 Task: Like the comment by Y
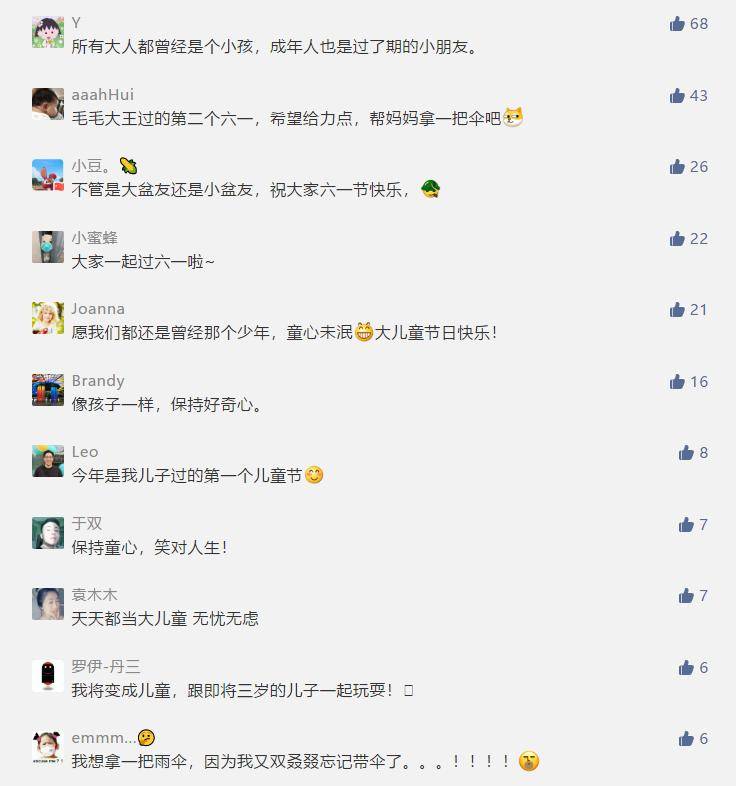pyautogui.click(x=677, y=24)
